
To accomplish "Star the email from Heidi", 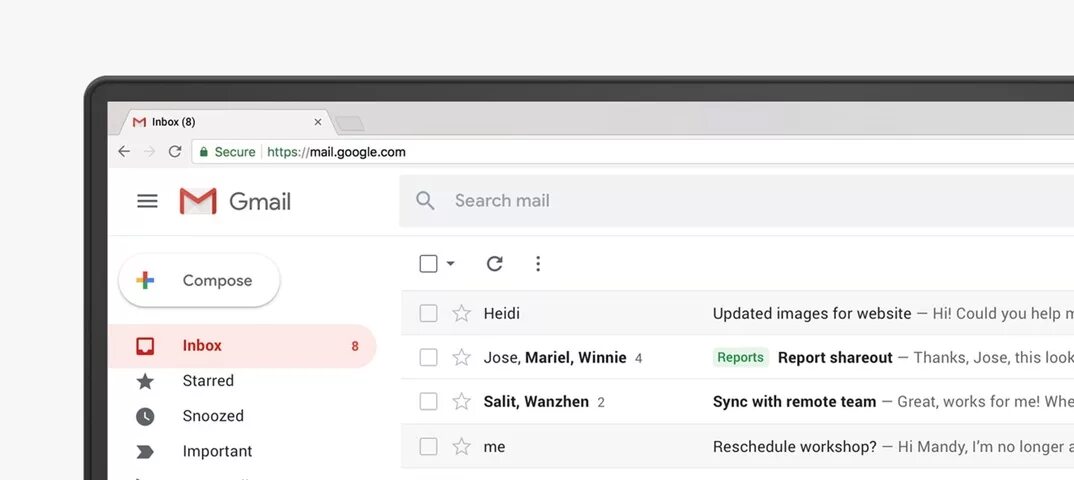I will tap(462, 314).
